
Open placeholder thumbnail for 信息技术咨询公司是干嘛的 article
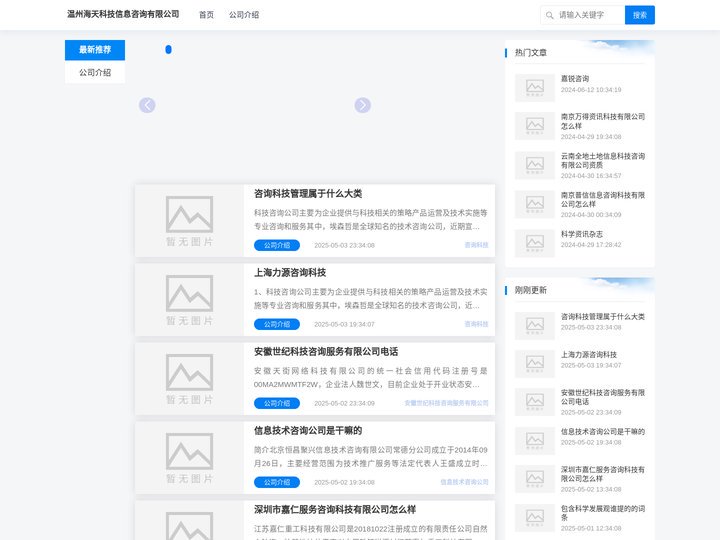click(189, 458)
